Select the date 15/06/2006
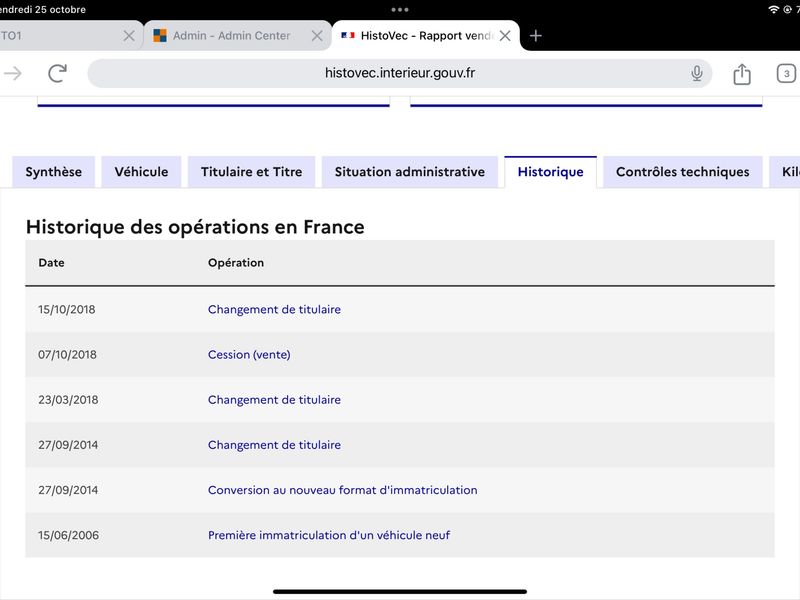This screenshot has width=800, height=600. point(68,535)
